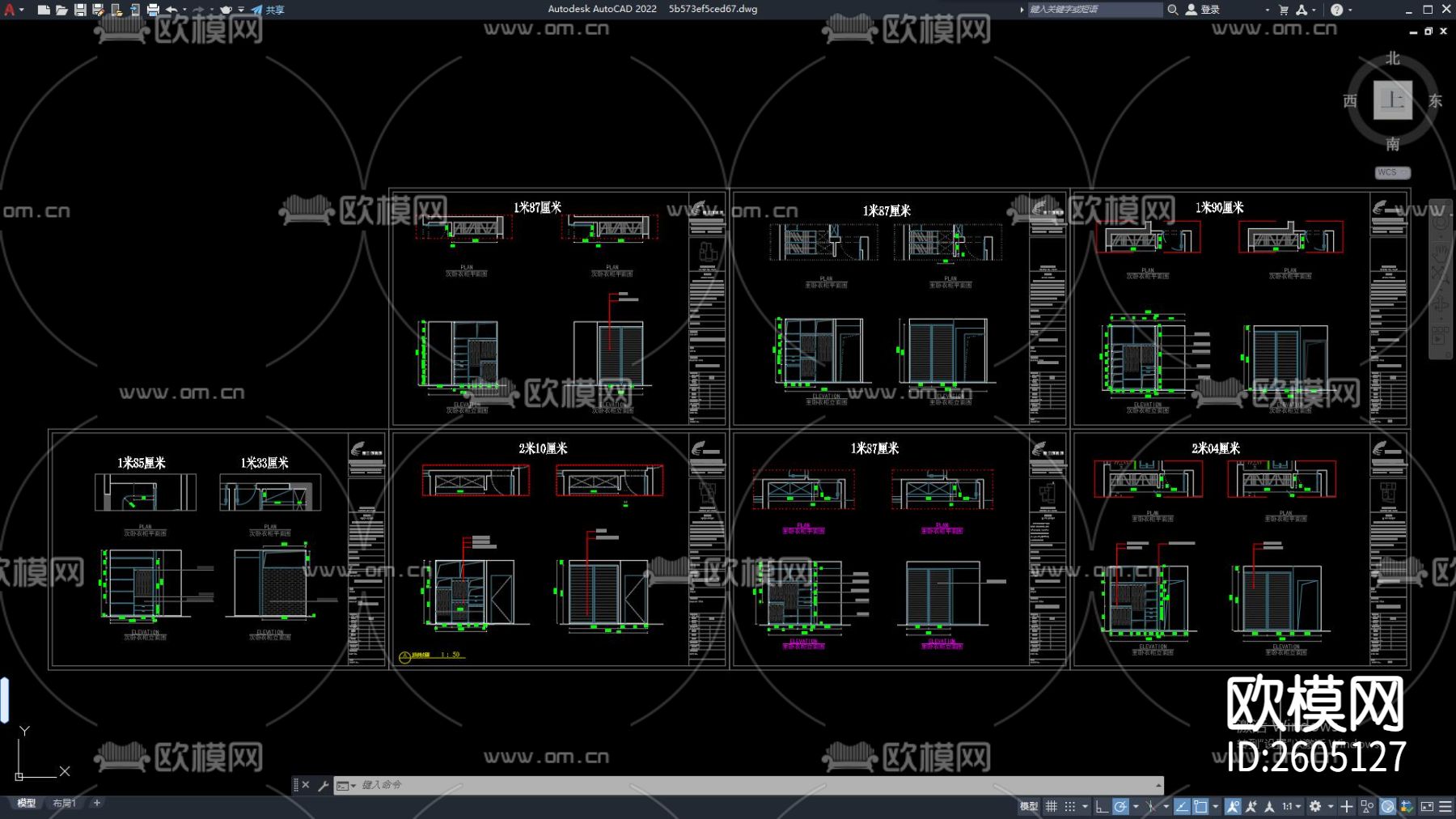Image resolution: width=1456 pixels, height=819 pixels.
Task: Switch to the 布局1 layout tab
Action: pos(64,803)
